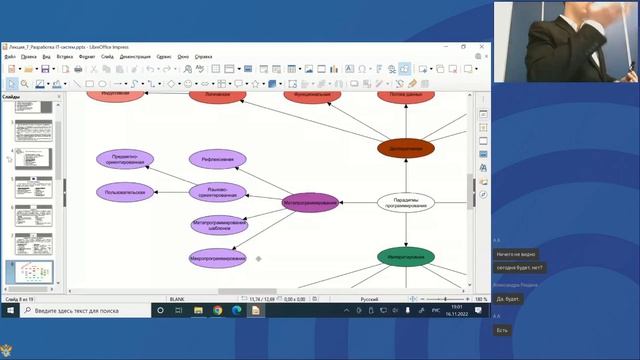
Task: Toggle shadow on selected object
Action: [354, 84]
